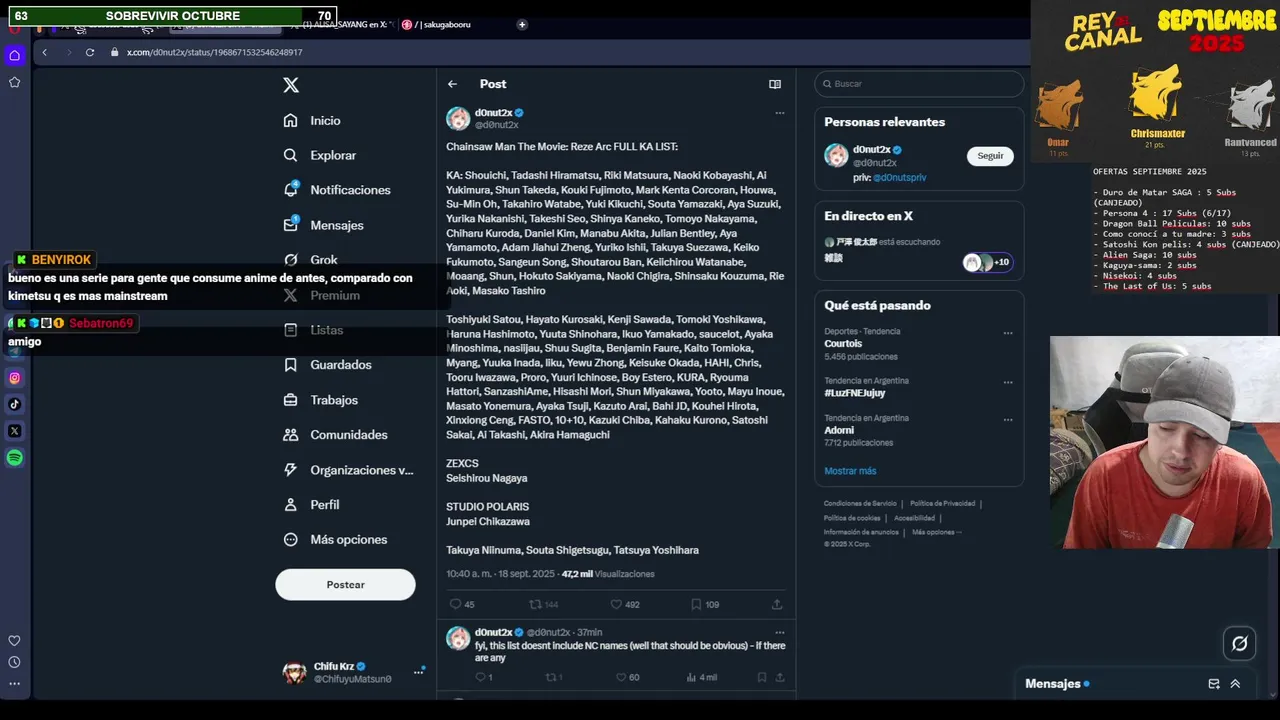Like the post showing 492 likes
Image resolution: width=1280 pixels, height=720 pixels.
[x=625, y=604]
